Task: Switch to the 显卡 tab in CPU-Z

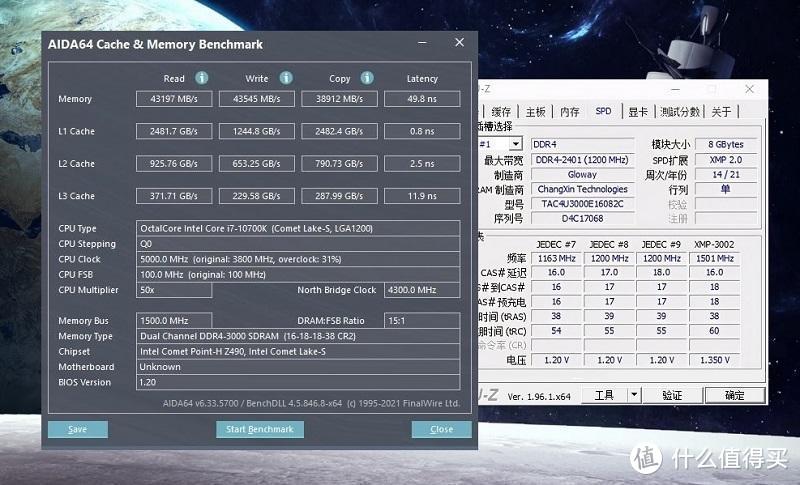Action: (638, 112)
